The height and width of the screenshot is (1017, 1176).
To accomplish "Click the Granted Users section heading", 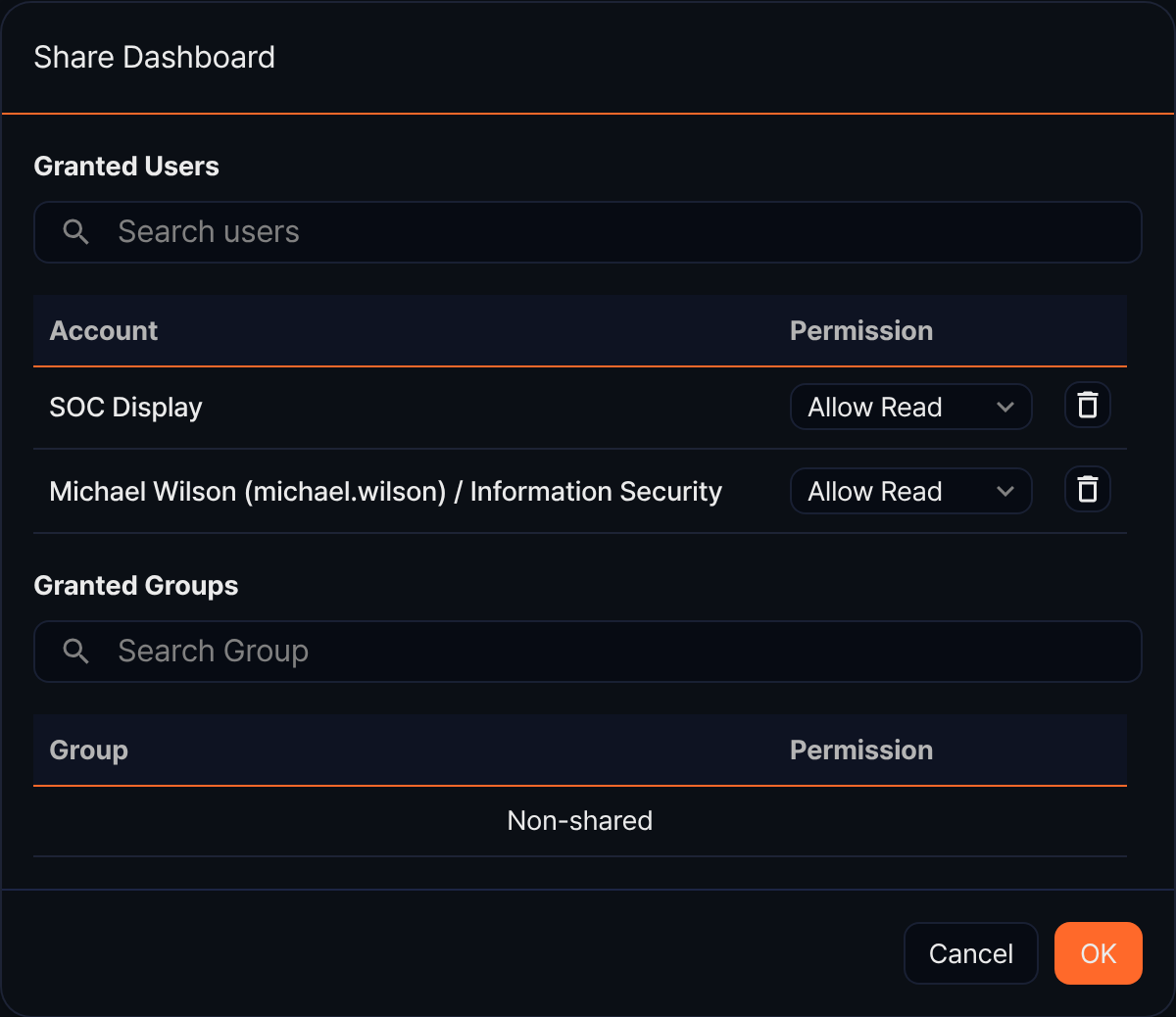I will 126,167.
